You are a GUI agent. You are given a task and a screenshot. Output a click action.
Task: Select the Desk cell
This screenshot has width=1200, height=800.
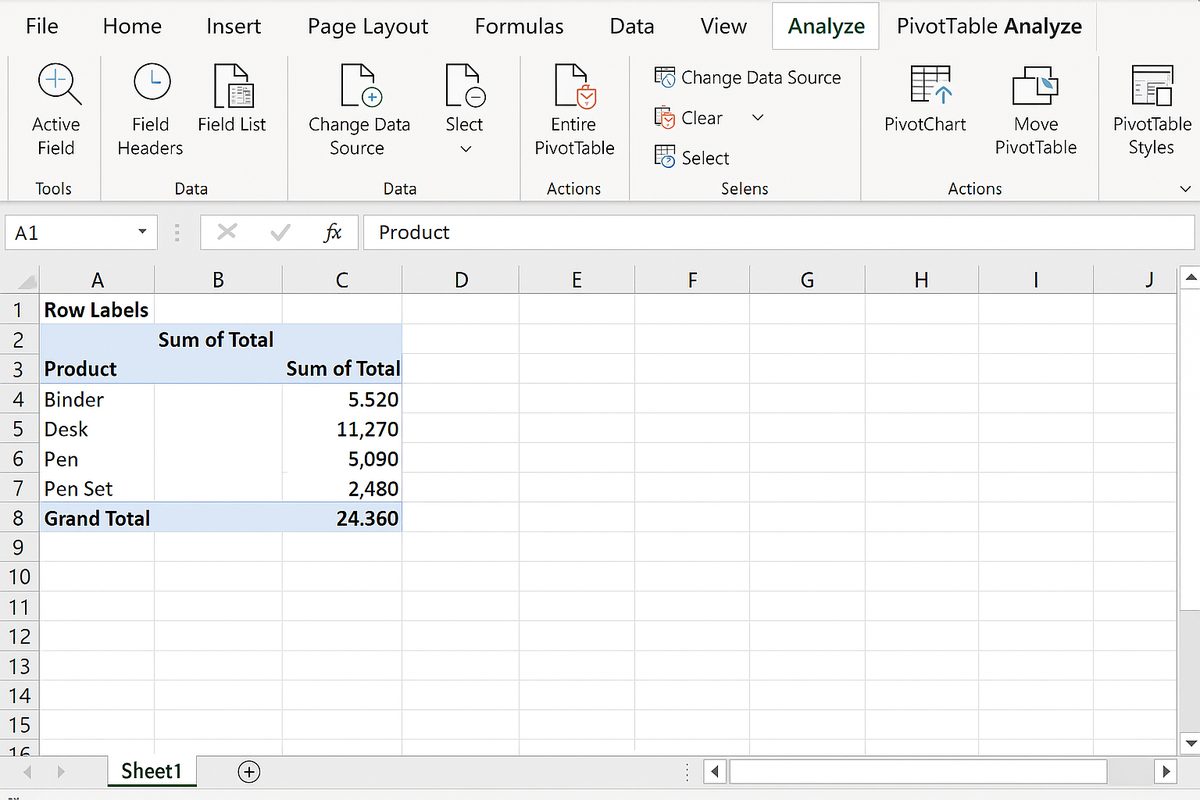[x=97, y=429]
